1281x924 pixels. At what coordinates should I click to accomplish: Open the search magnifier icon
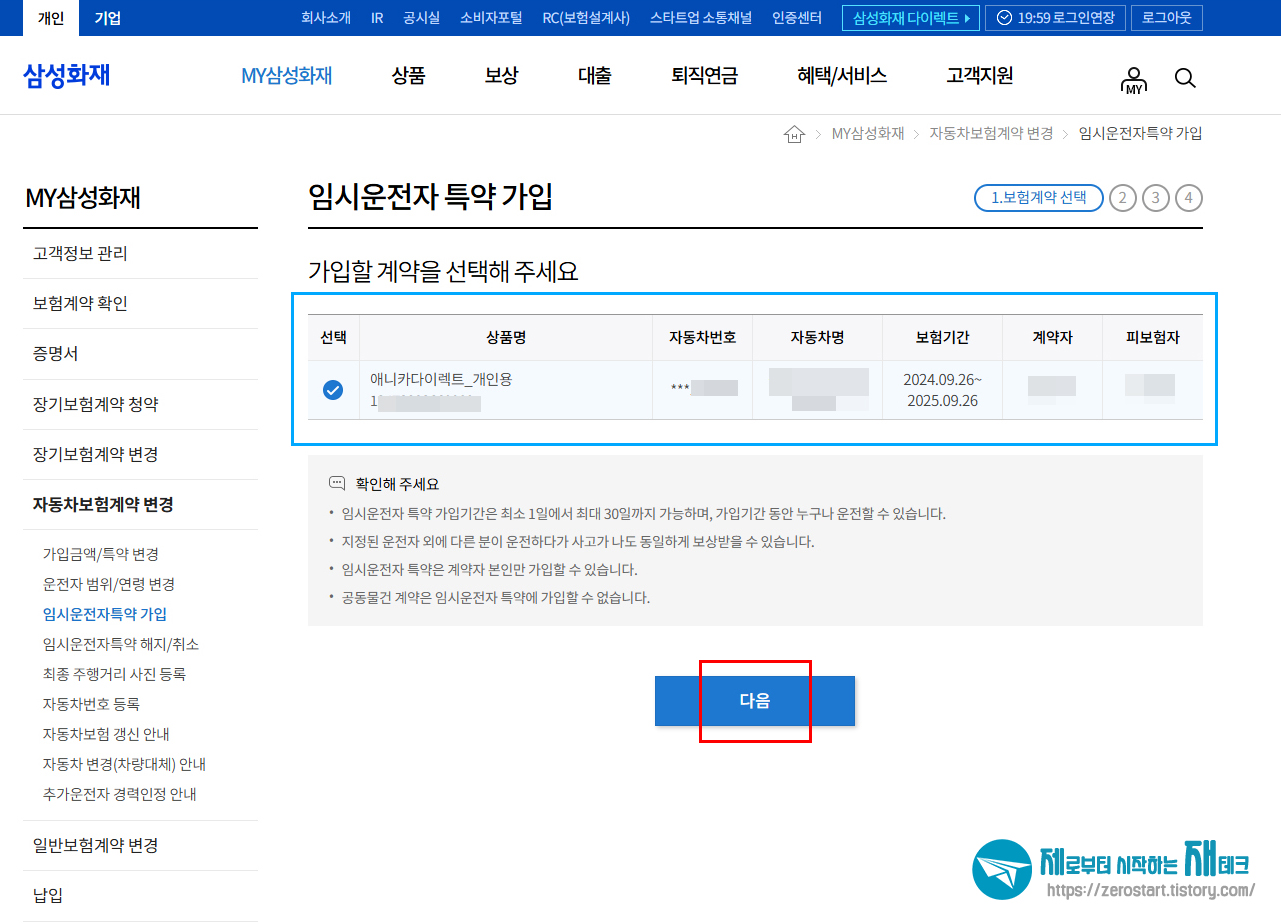click(x=1185, y=78)
